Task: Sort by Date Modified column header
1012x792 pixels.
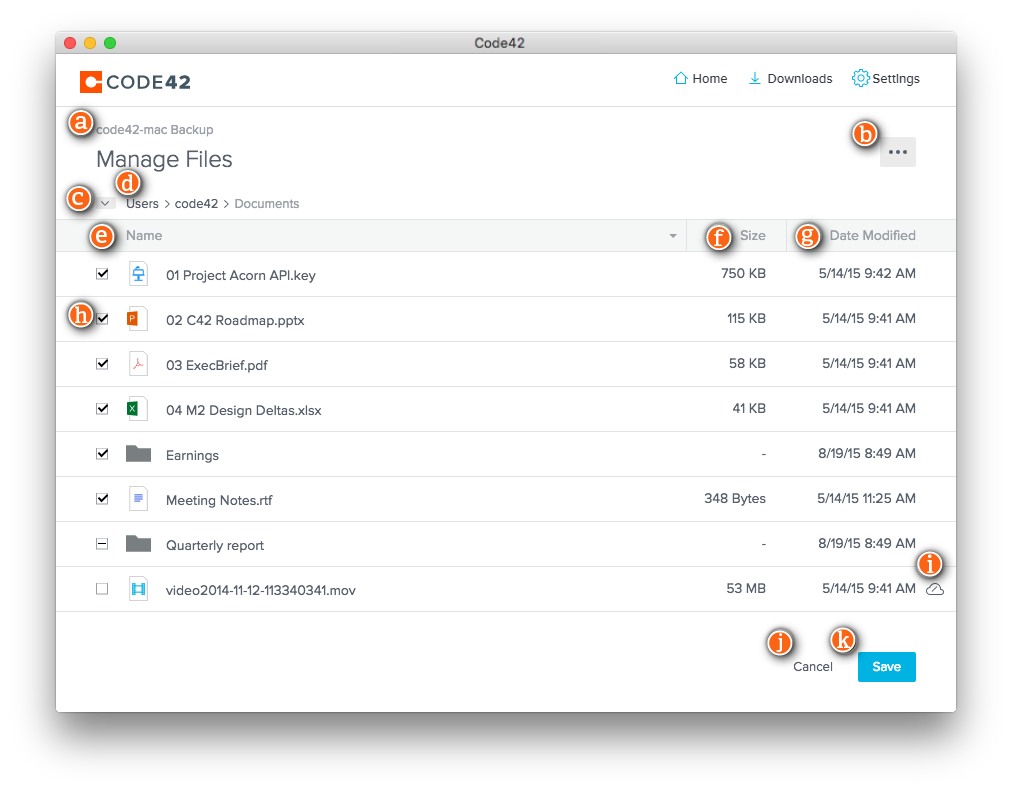Action: [x=873, y=236]
